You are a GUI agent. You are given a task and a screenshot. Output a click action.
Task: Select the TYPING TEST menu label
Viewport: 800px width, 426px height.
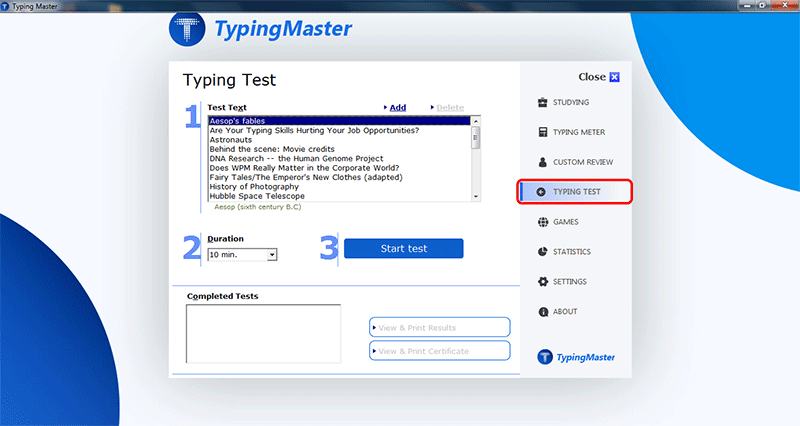click(x=577, y=192)
